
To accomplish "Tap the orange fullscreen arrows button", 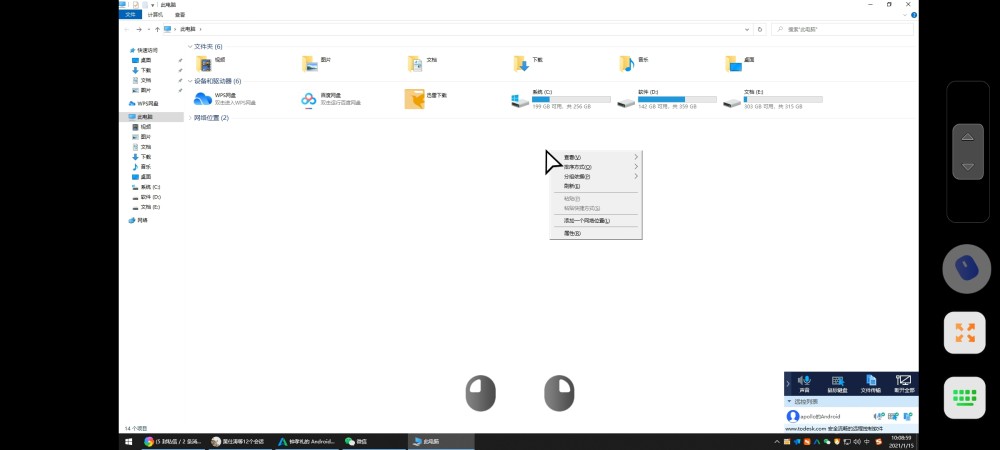I will [964, 332].
